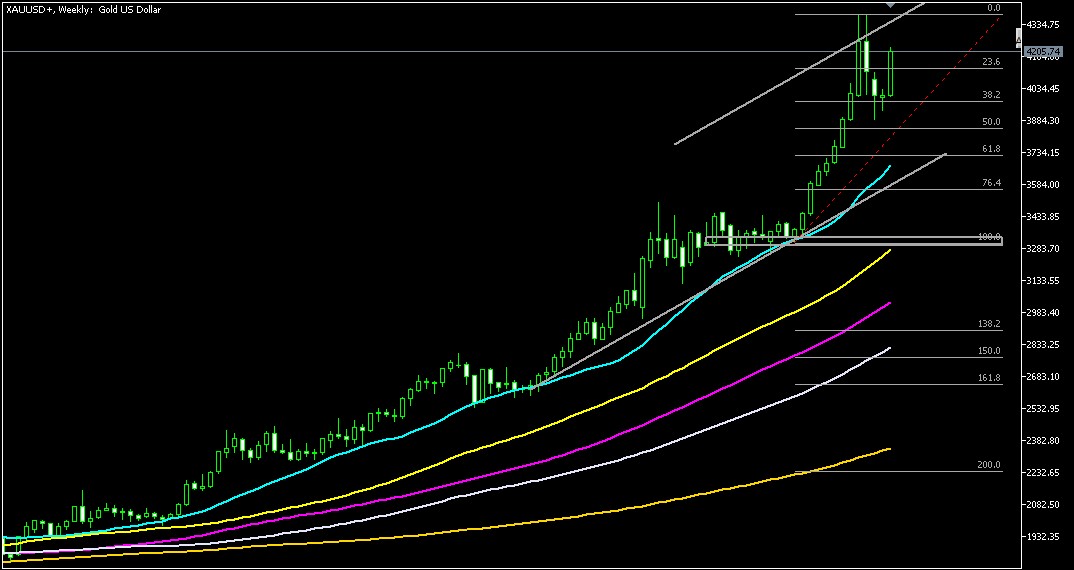Select the Fibonacci 61.8 level label
The width and height of the screenshot is (1074, 570).
tap(990, 149)
